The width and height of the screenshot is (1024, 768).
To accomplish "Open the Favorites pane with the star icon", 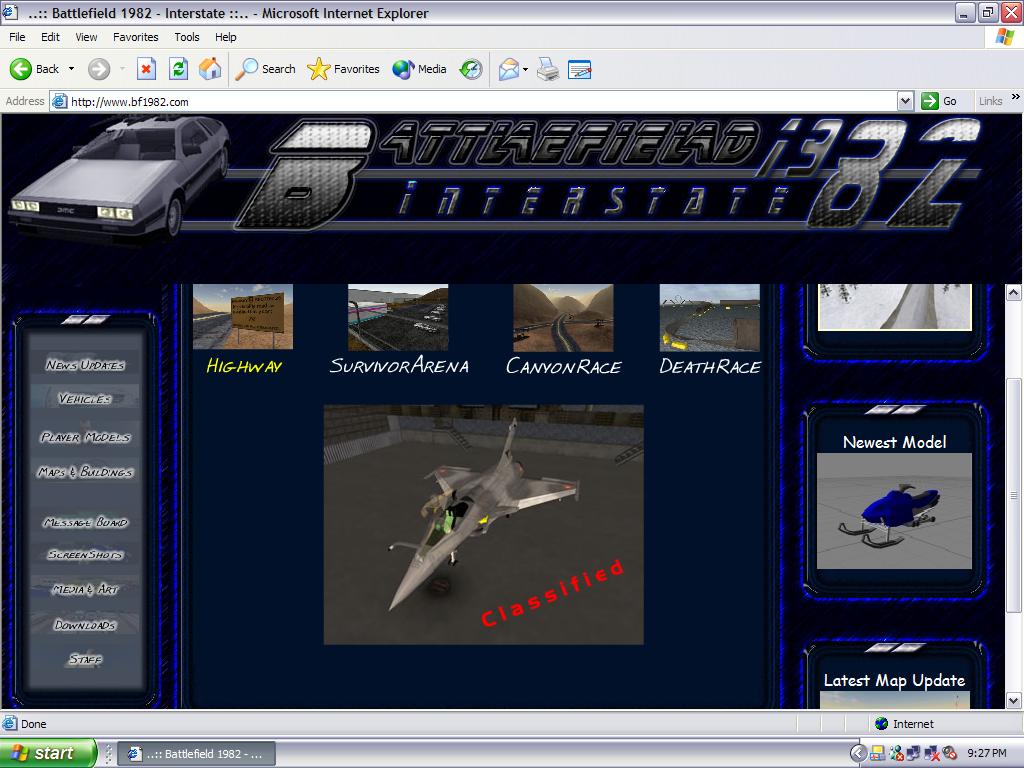I will click(x=343, y=69).
